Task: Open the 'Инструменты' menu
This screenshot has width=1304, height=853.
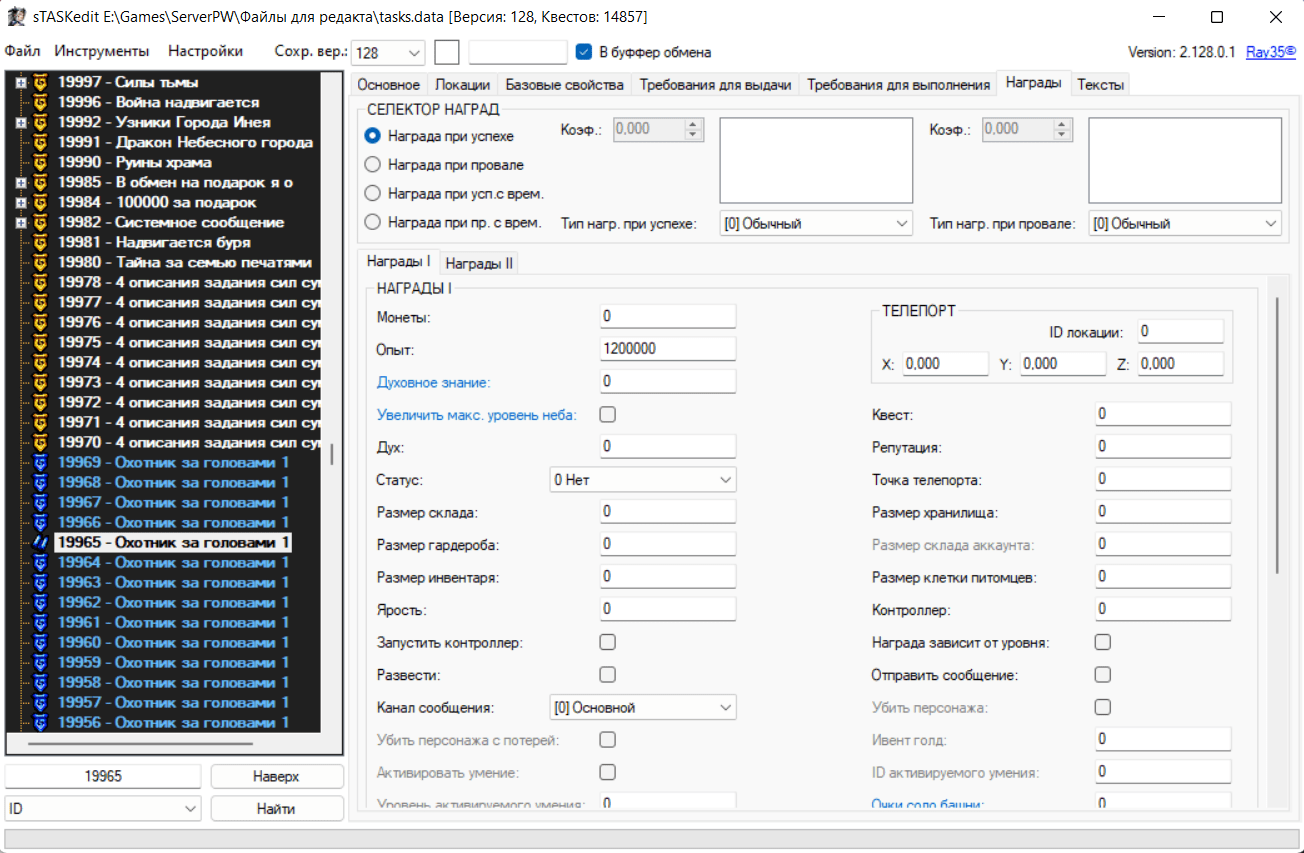Action: pos(102,51)
